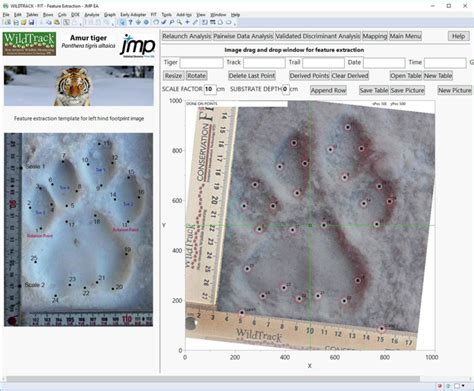This screenshot has width=474, height=391.
Task: Click the horizontal scrollbar at window bottom
Action: (x=213, y=379)
